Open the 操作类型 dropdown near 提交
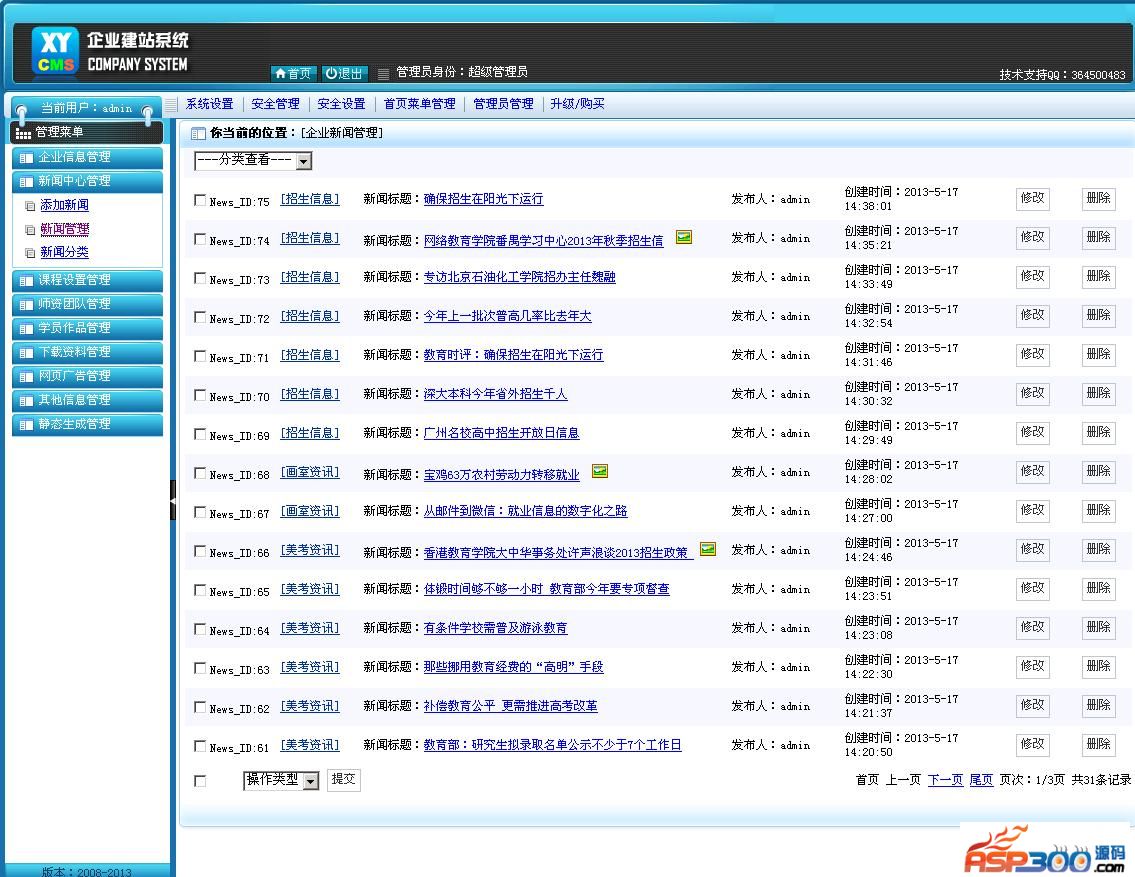The width and height of the screenshot is (1135, 877). click(280, 780)
